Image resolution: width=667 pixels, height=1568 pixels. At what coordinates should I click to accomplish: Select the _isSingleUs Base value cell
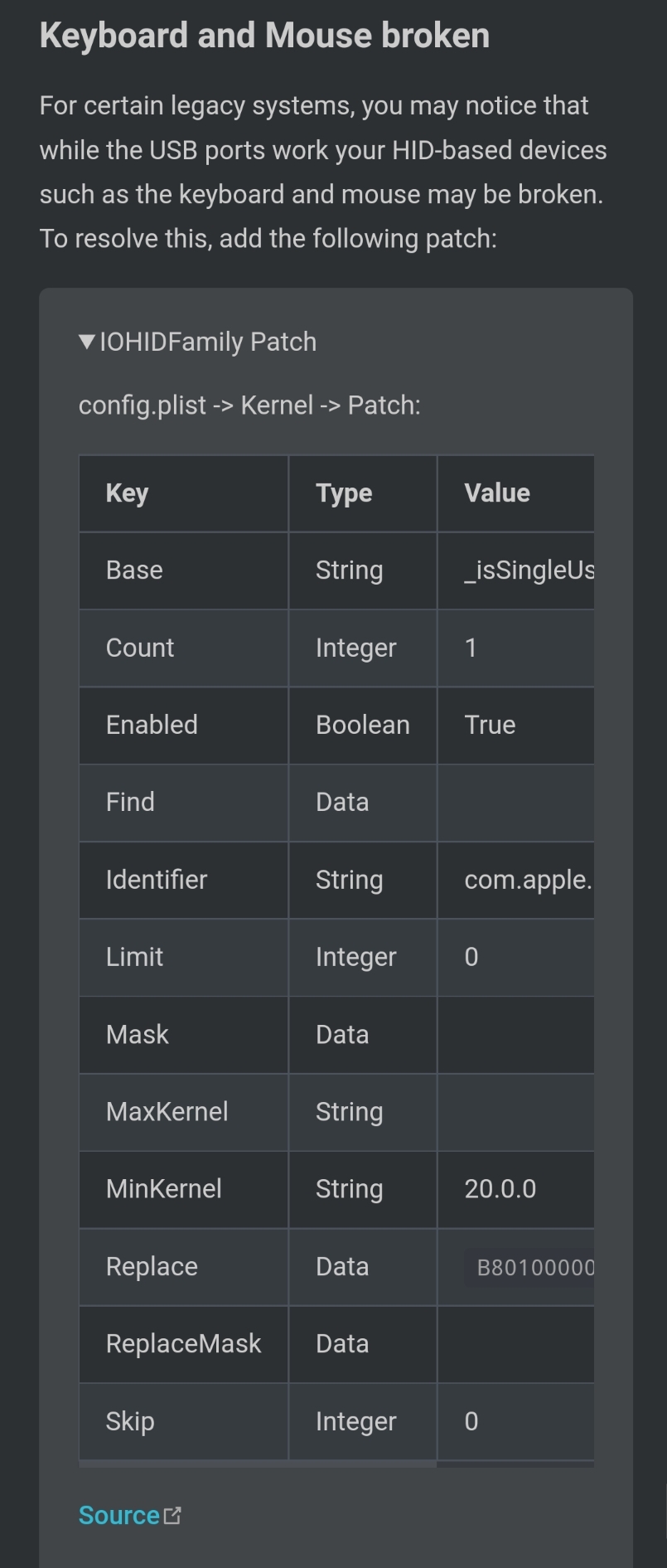point(529,570)
